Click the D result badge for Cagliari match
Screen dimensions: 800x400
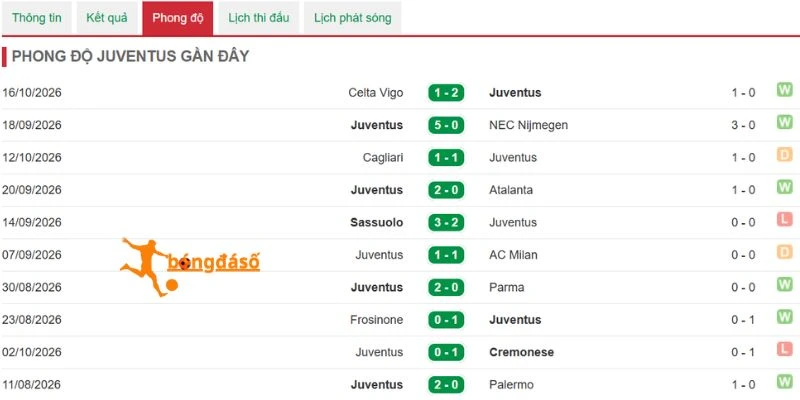click(x=784, y=155)
